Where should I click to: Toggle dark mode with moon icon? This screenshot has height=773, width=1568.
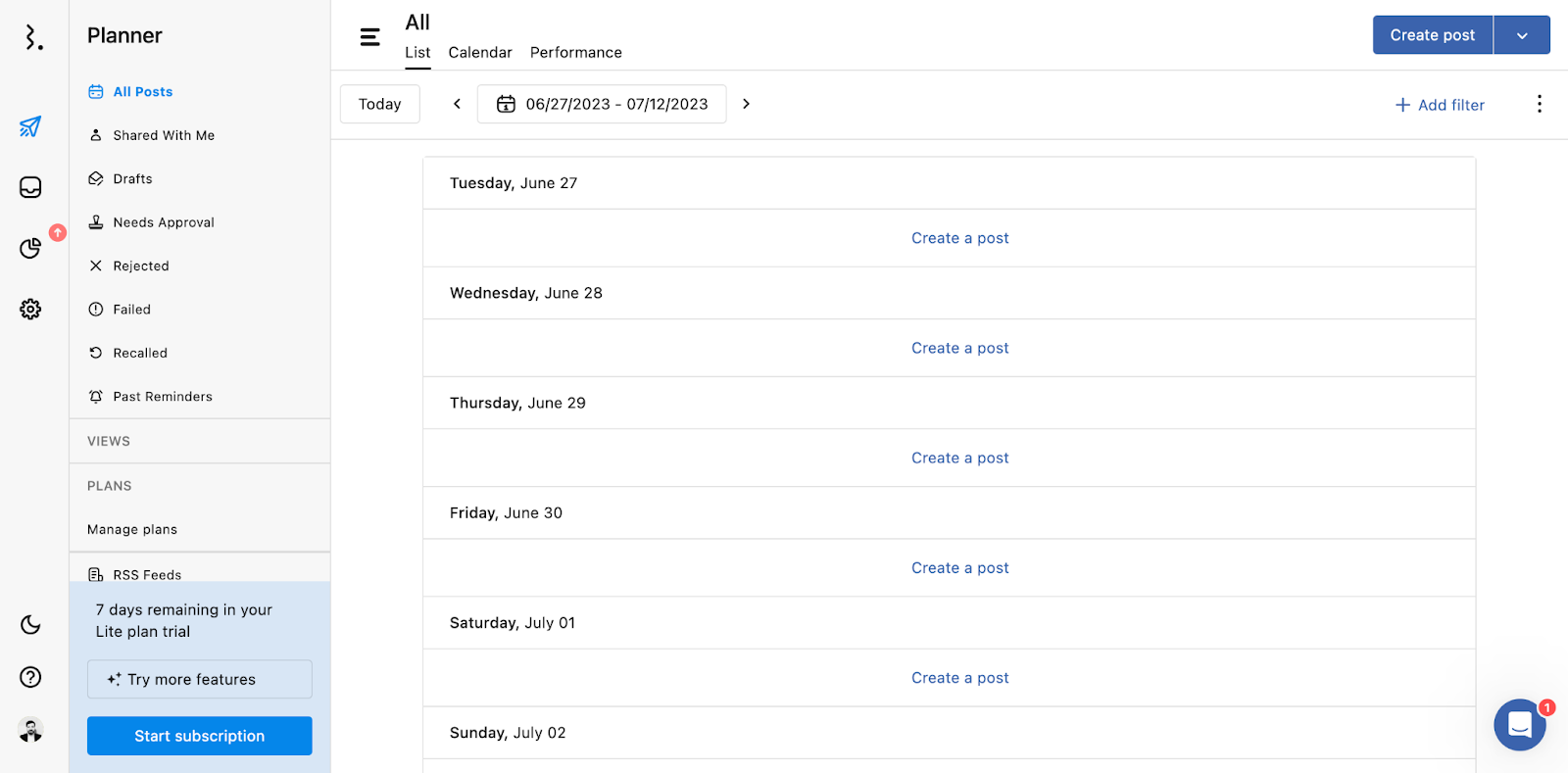[x=30, y=625]
